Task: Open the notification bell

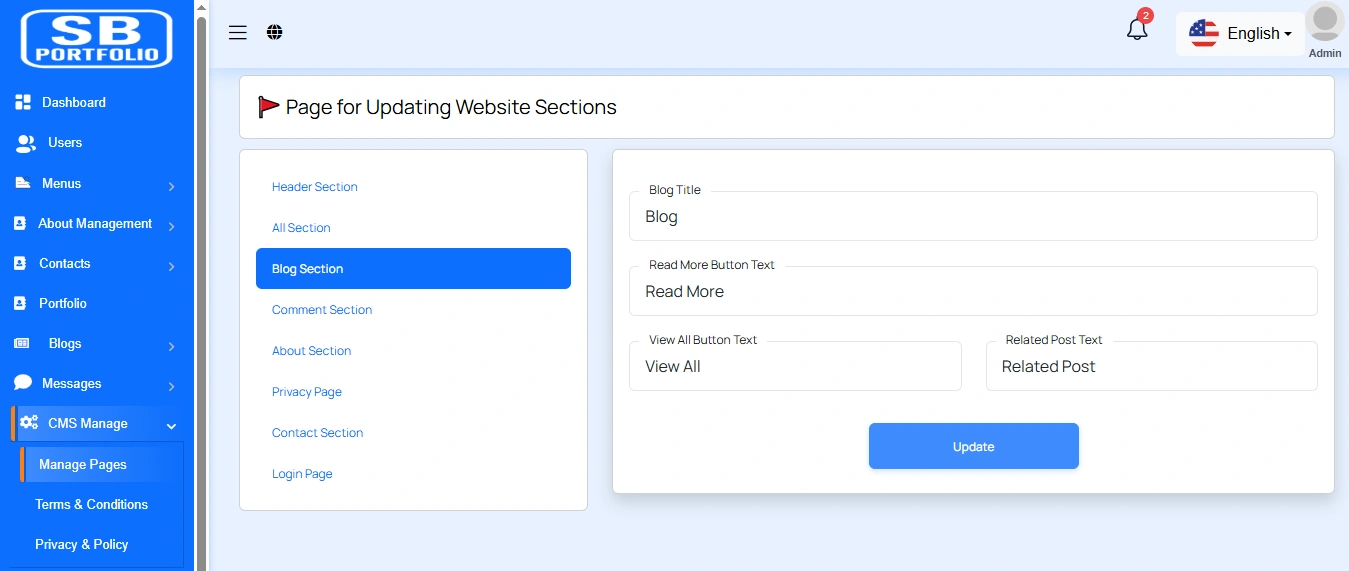Action: [x=1137, y=30]
